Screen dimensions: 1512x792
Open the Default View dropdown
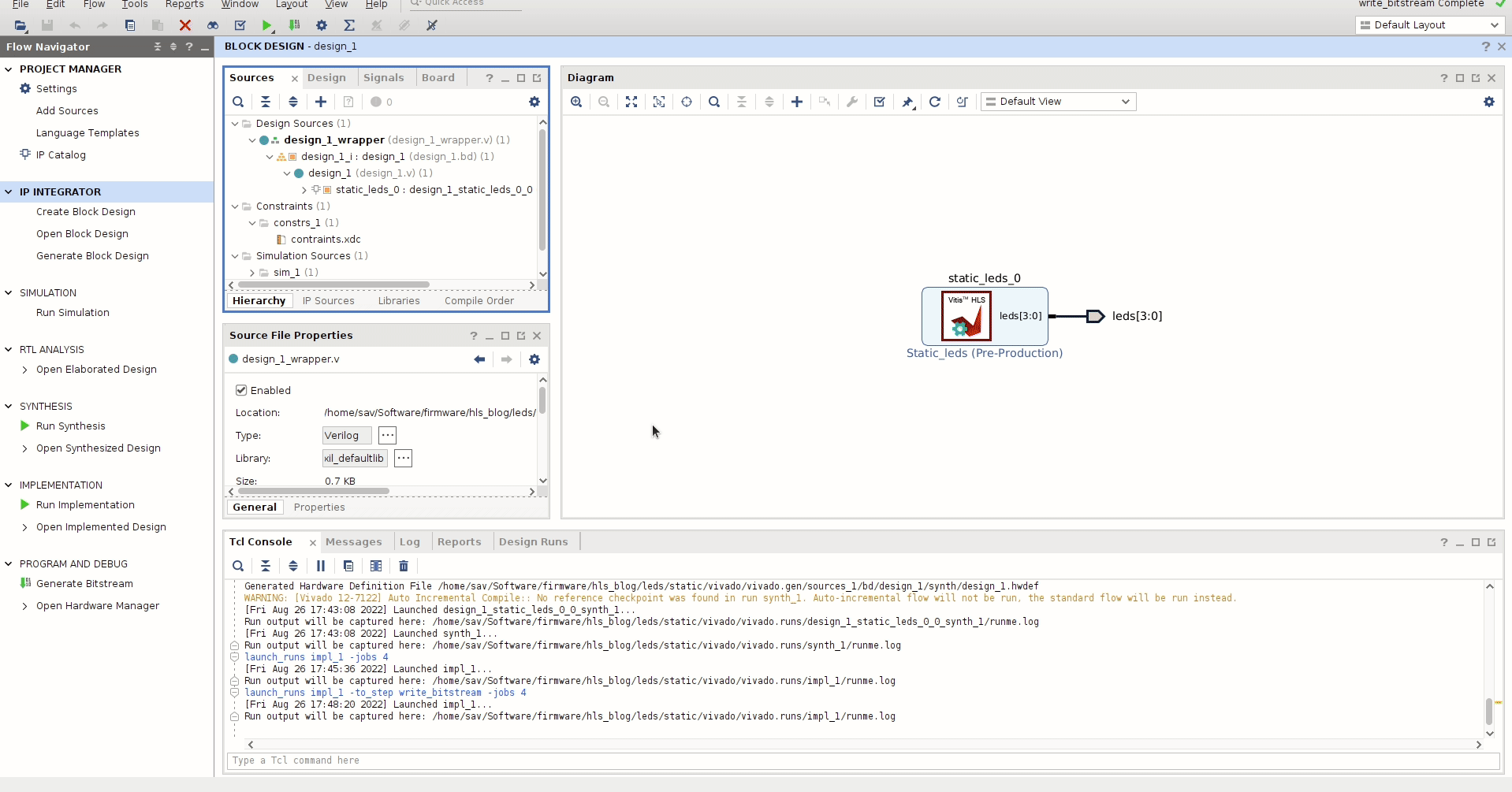[1058, 102]
